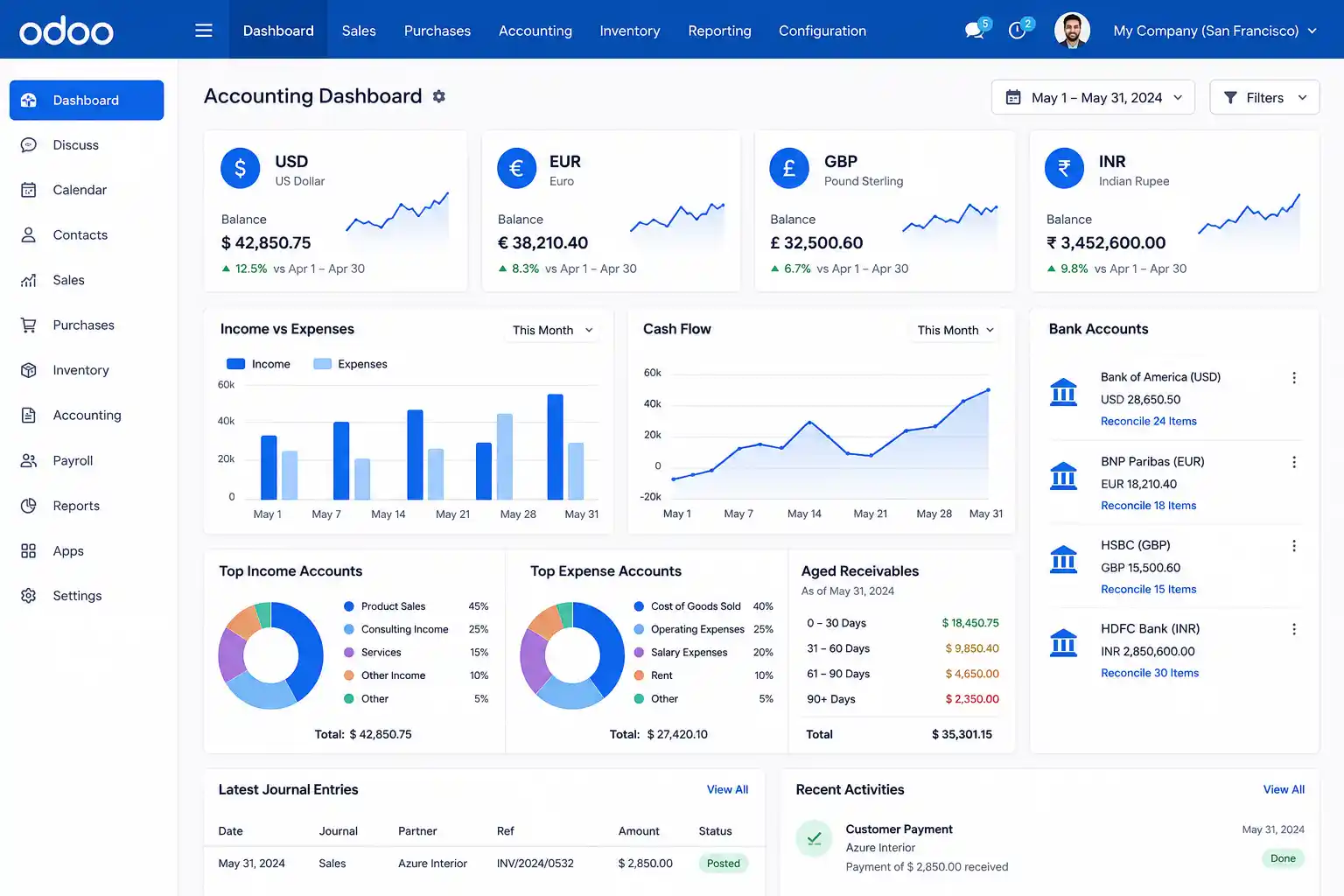Click the HSBC bank icon
Image resolution: width=1344 pixels, height=896 pixels.
[1063, 559]
